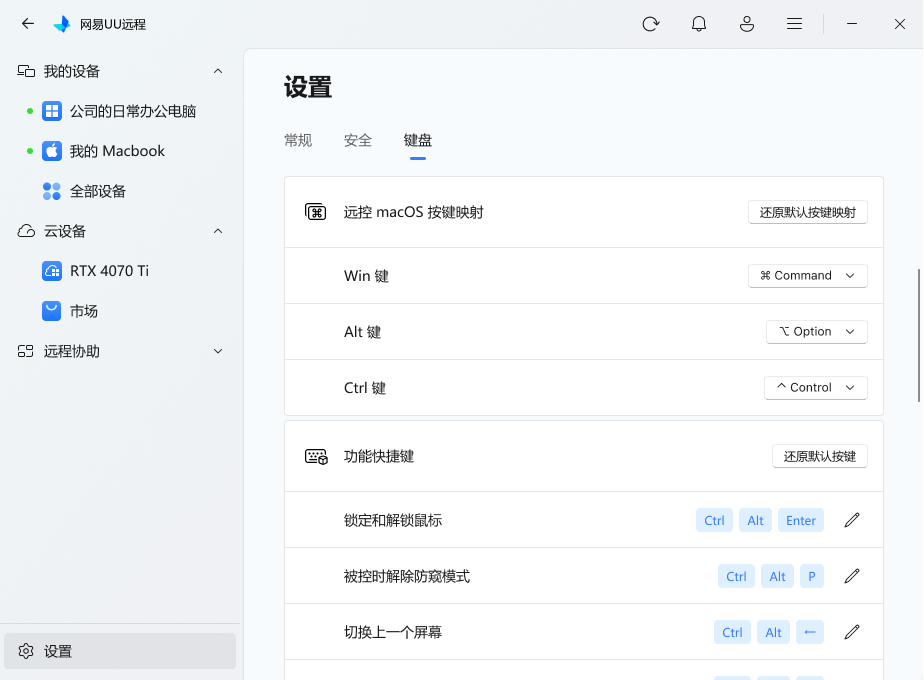Click the 功能快捷键 keyboard icon
The image size is (924, 680).
(x=316, y=456)
